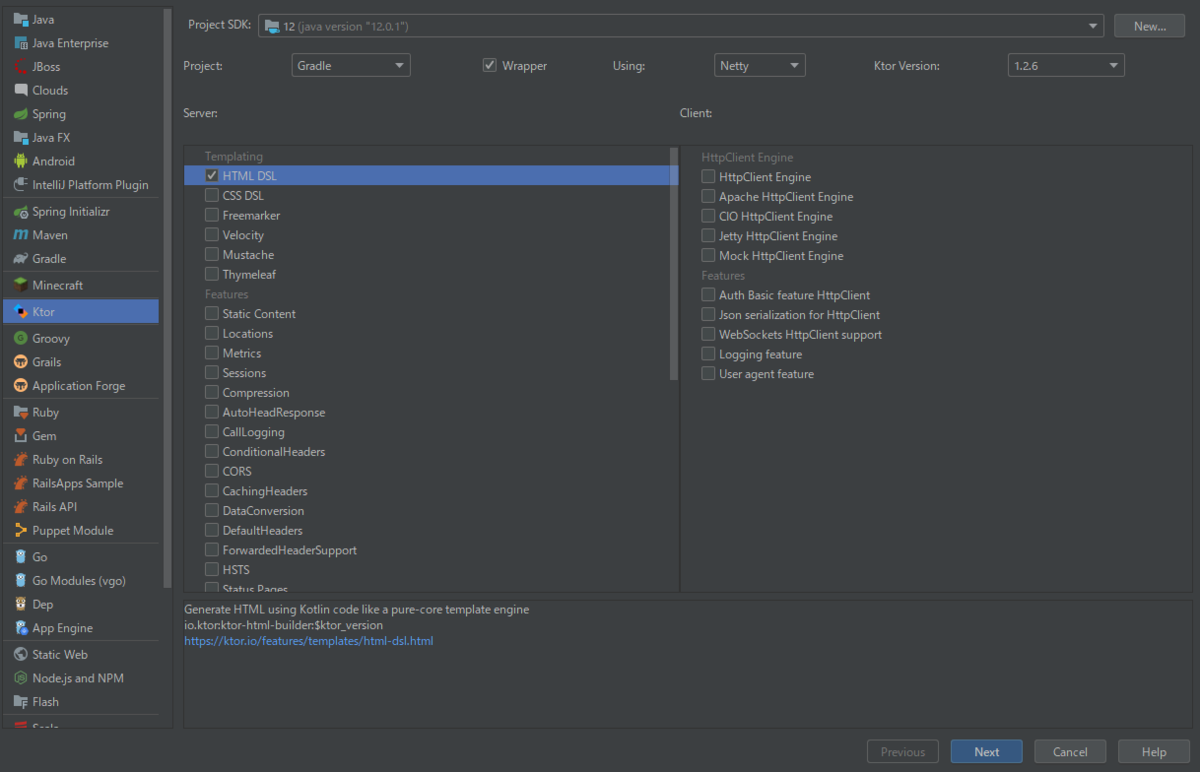Choose the Static Web globe icon
Image resolution: width=1200 pixels, height=772 pixels.
21,654
